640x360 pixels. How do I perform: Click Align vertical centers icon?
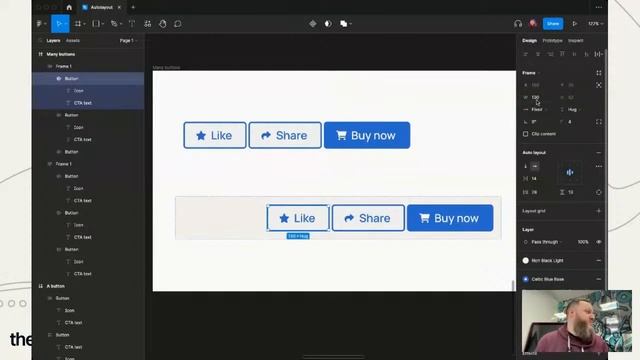click(574, 54)
